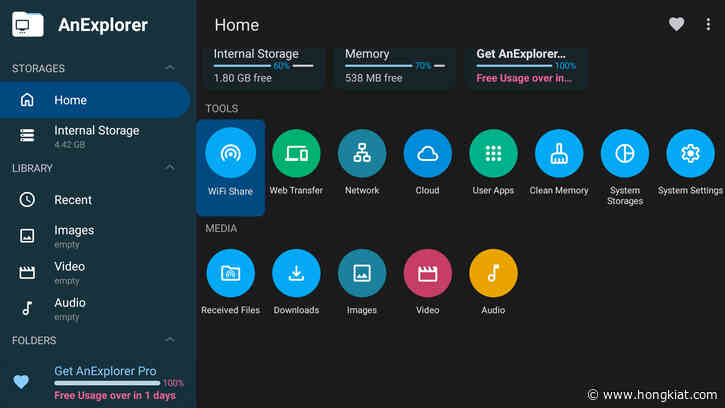Open Audio icon in Media section
This screenshot has height=408, width=725.
[493, 273]
